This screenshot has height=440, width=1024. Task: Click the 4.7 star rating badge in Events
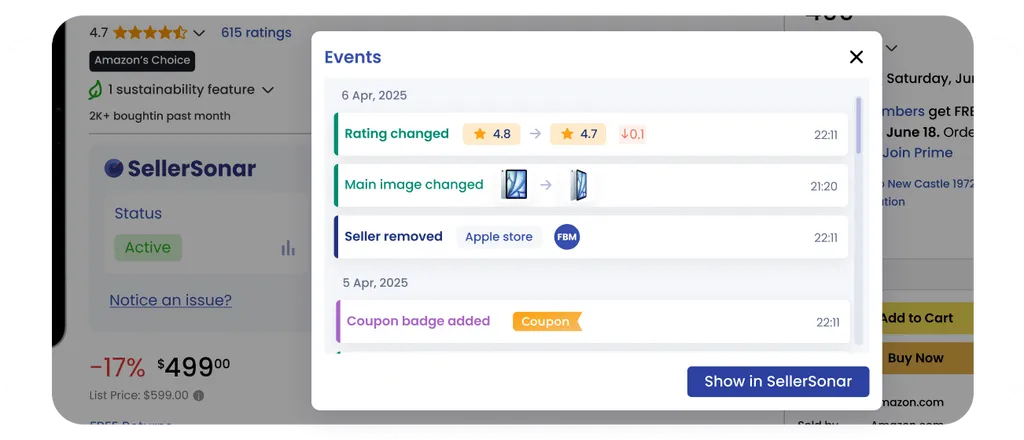click(x=578, y=134)
